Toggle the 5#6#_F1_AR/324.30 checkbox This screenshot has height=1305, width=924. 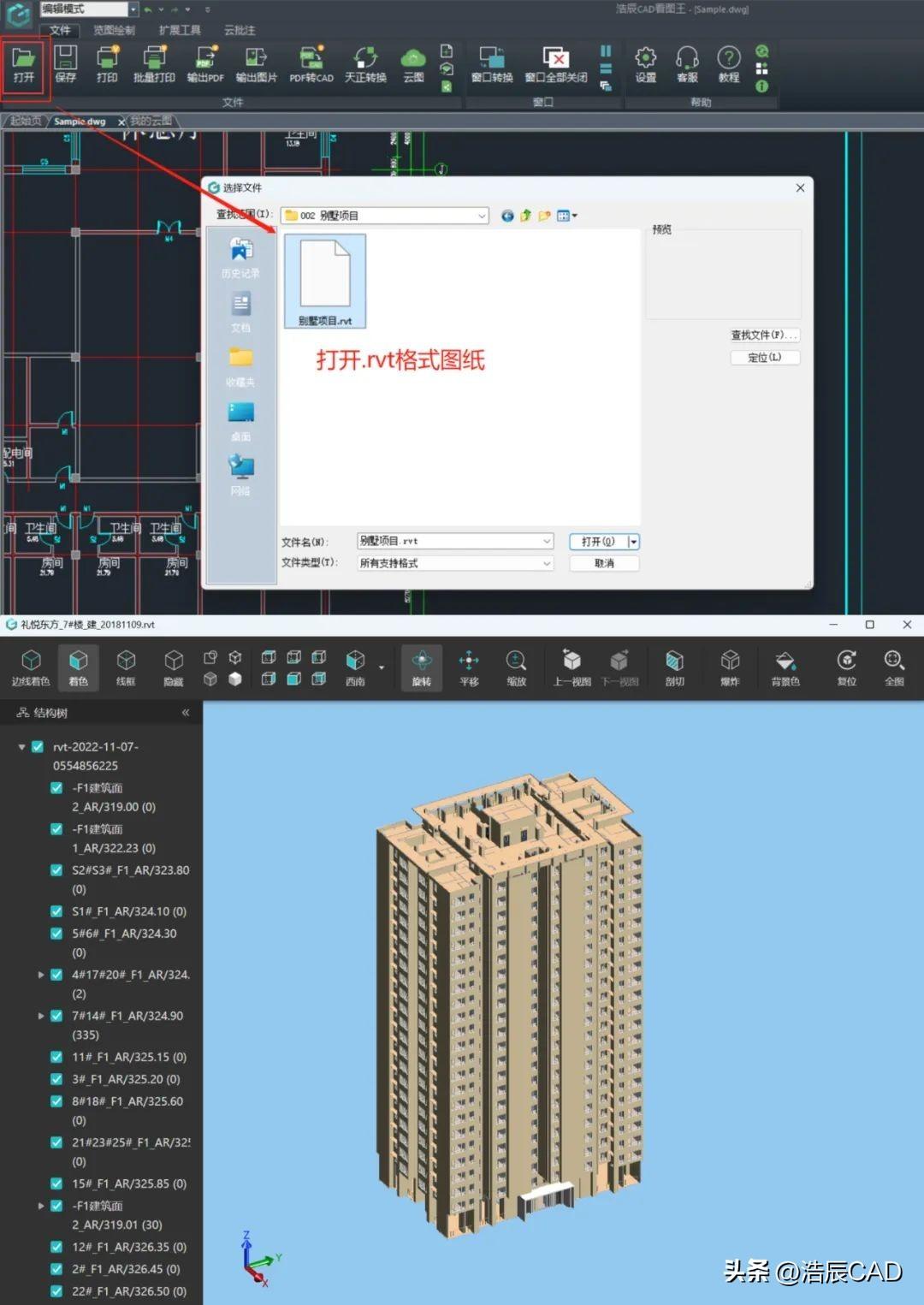[56, 933]
